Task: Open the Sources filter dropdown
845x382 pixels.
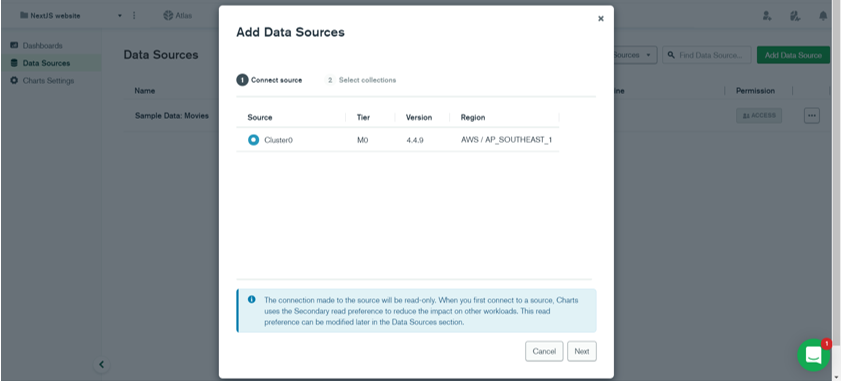Action: 635,55
